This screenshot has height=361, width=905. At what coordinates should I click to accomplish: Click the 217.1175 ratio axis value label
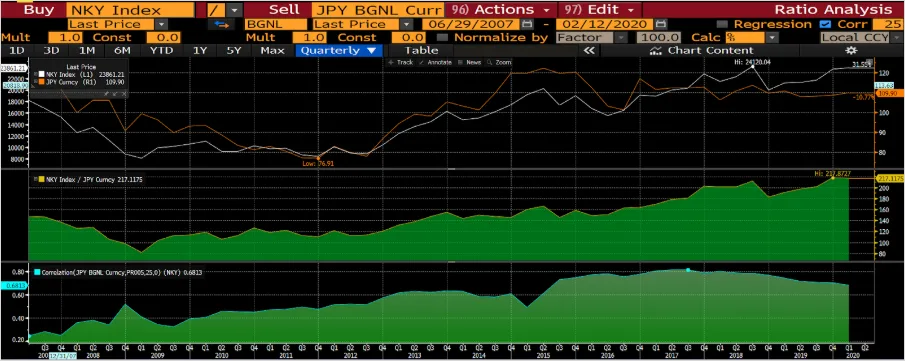(x=889, y=178)
